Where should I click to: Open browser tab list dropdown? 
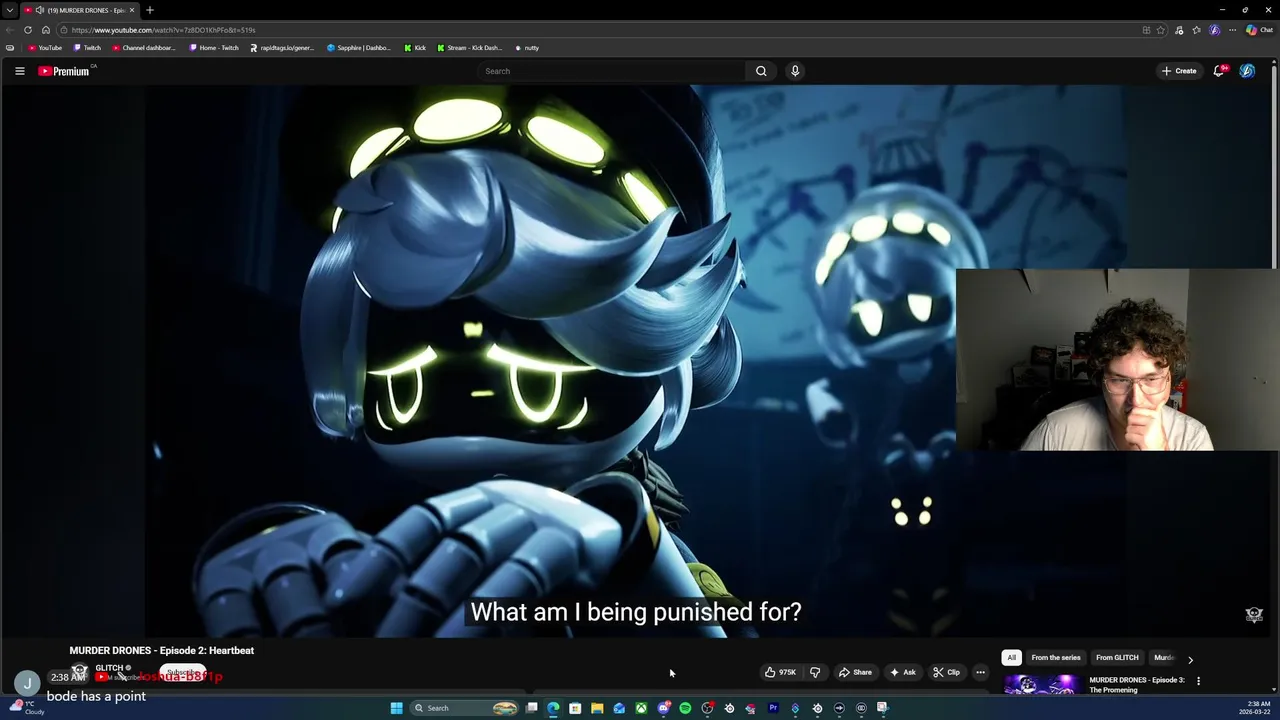point(9,10)
